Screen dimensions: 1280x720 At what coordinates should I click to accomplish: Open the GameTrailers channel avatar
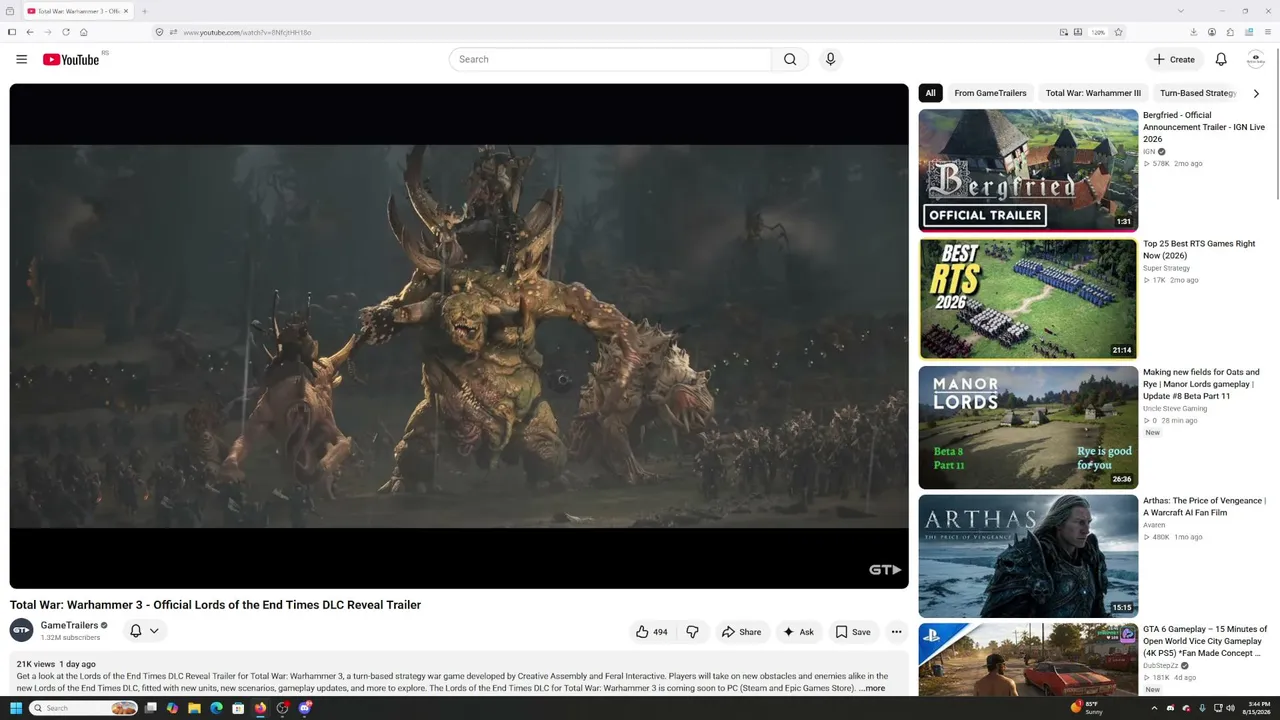click(21, 631)
